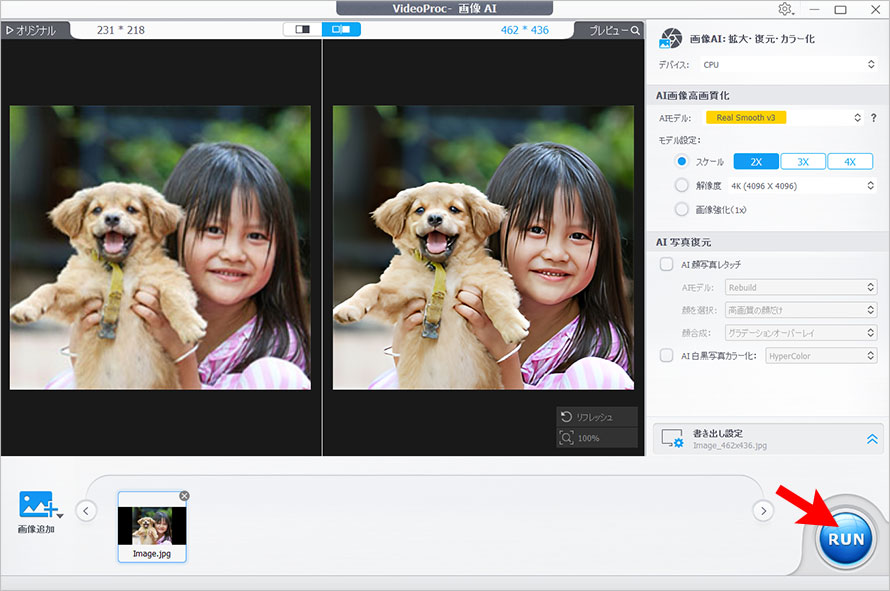890x591 pixels.
Task: Click the AI 写真復元 section header
Action: [683, 242]
